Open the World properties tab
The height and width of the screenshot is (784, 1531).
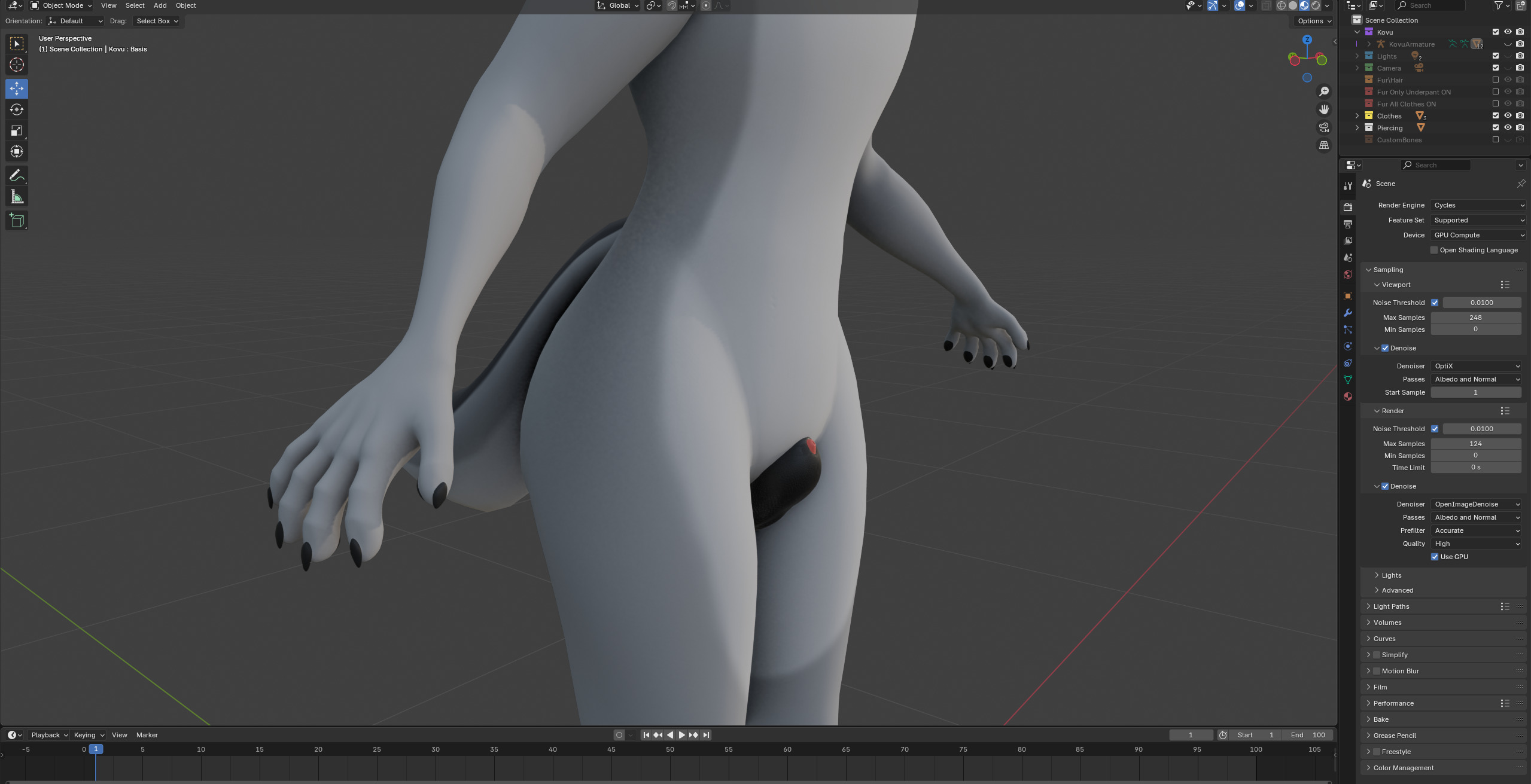1347,274
